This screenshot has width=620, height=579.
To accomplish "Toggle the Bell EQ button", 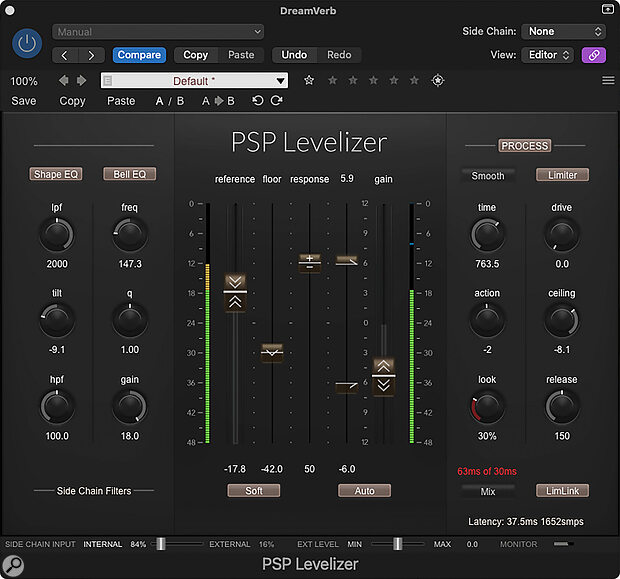I will (x=130, y=174).
